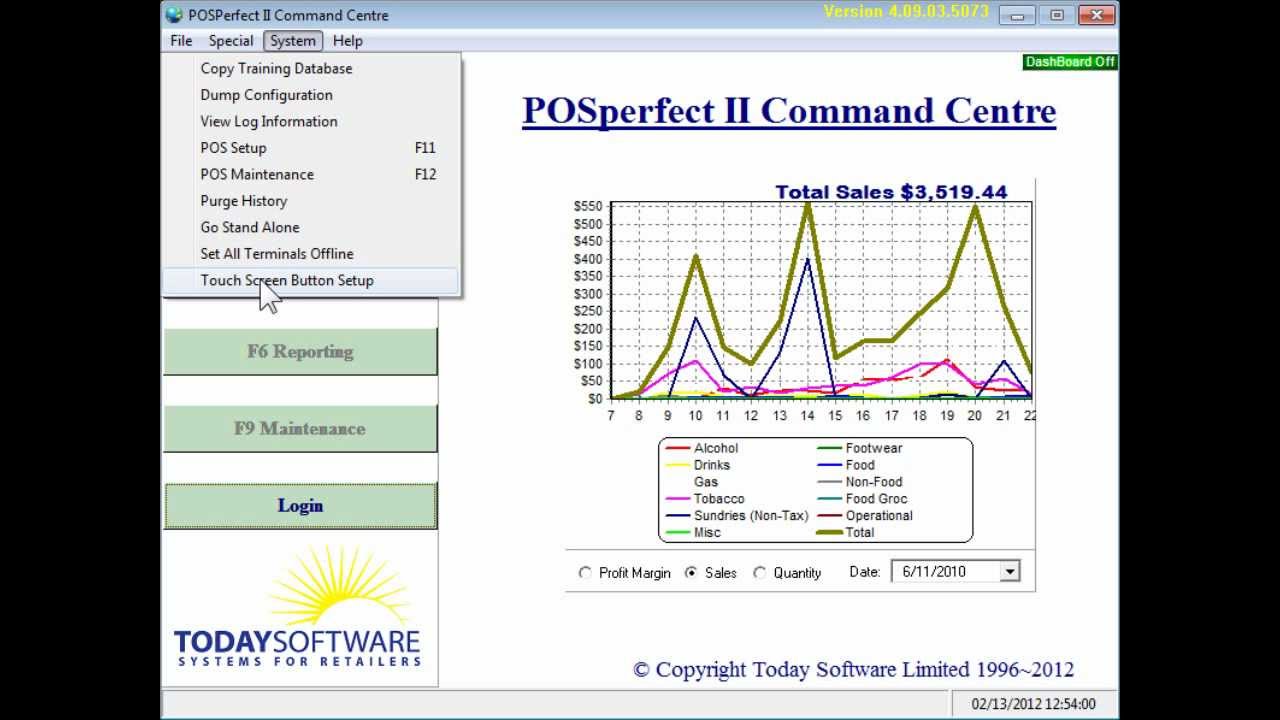This screenshot has width=1280, height=720.
Task: Click the Alcohol legend entry
Action: tap(702, 448)
